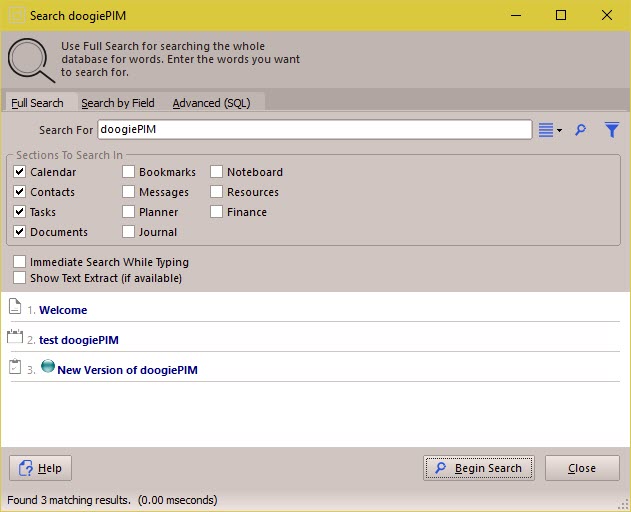The height and width of the screenshot is (512, 631).
Task: Uncheck the Contacts section checkbox
Action: coord(19,192)
